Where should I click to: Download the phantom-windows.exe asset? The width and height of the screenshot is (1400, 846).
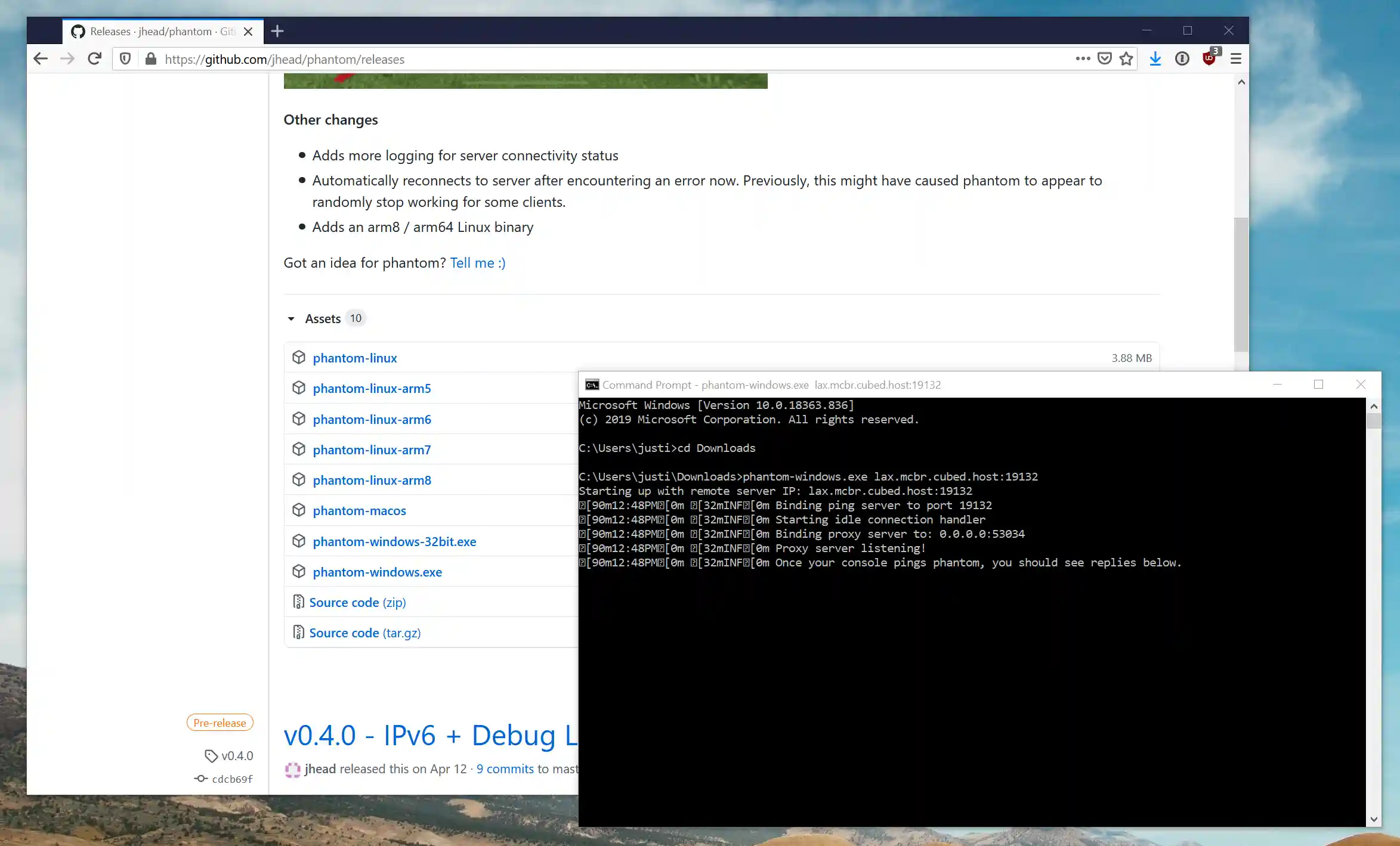[x=377, y=572]
